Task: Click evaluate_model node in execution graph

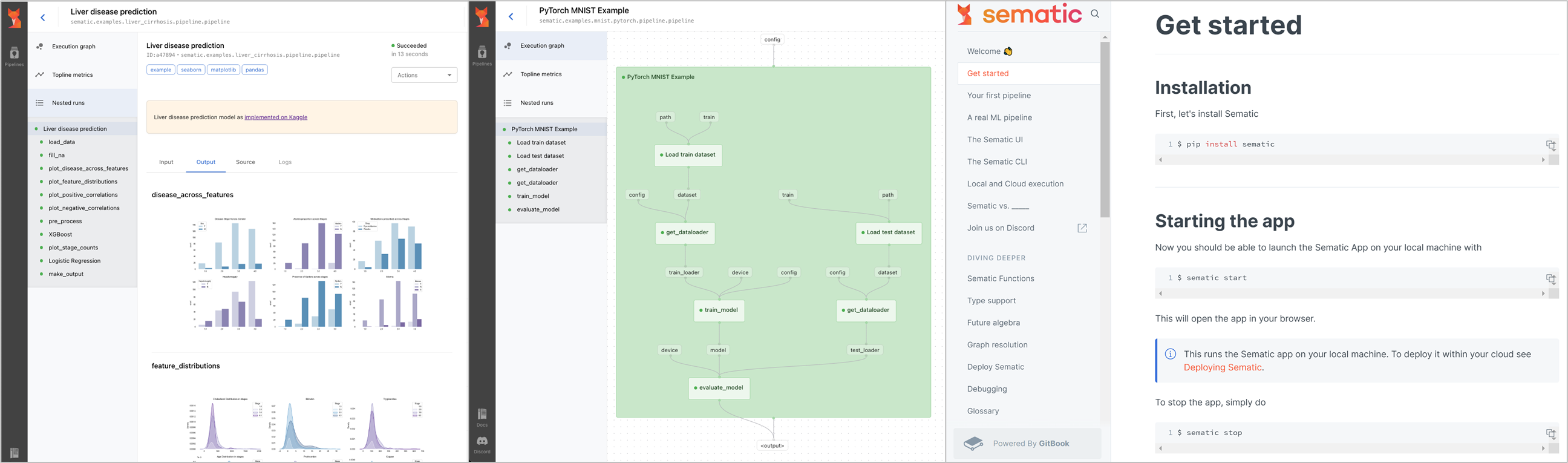Action: point(719,387)
